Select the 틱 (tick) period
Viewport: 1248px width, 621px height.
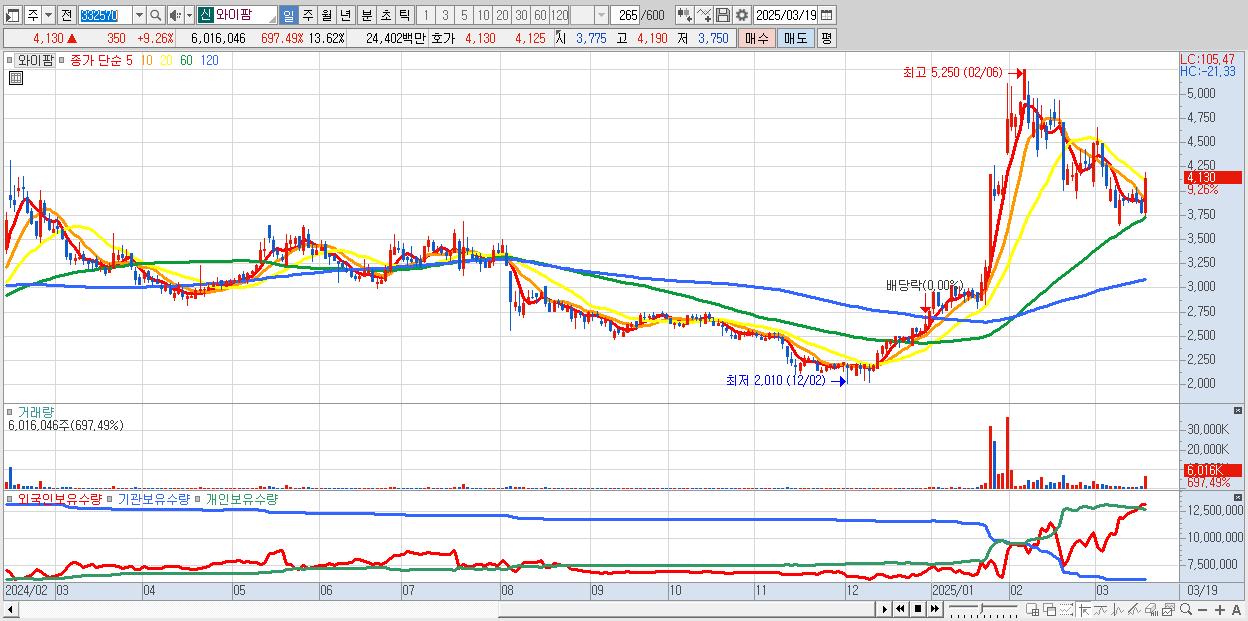(404, 15)
